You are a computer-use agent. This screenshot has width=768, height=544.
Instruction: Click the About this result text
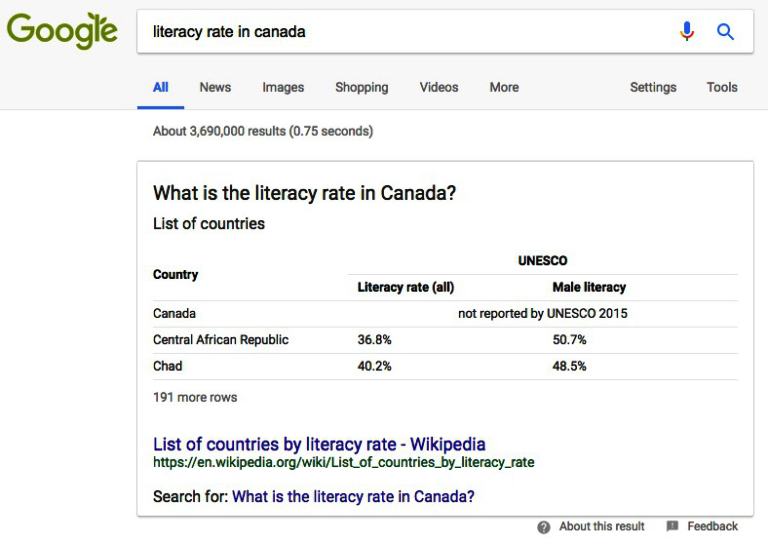[x=602, y=527]
